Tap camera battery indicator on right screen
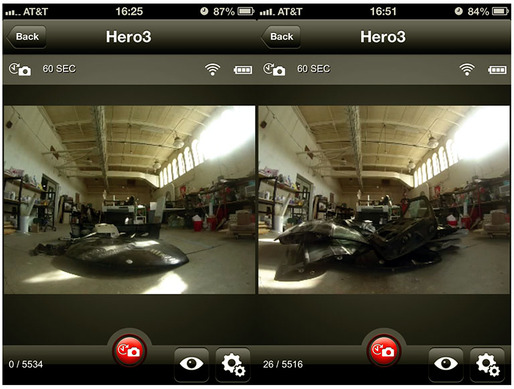The image size is (514, 389). (x=497, y=70)
